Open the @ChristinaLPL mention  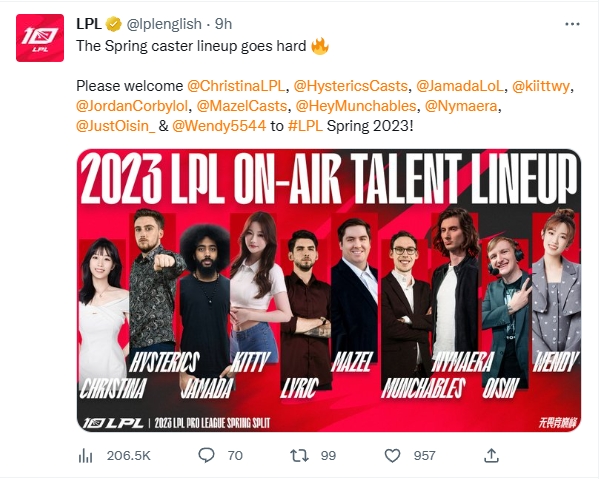(236, 86)
